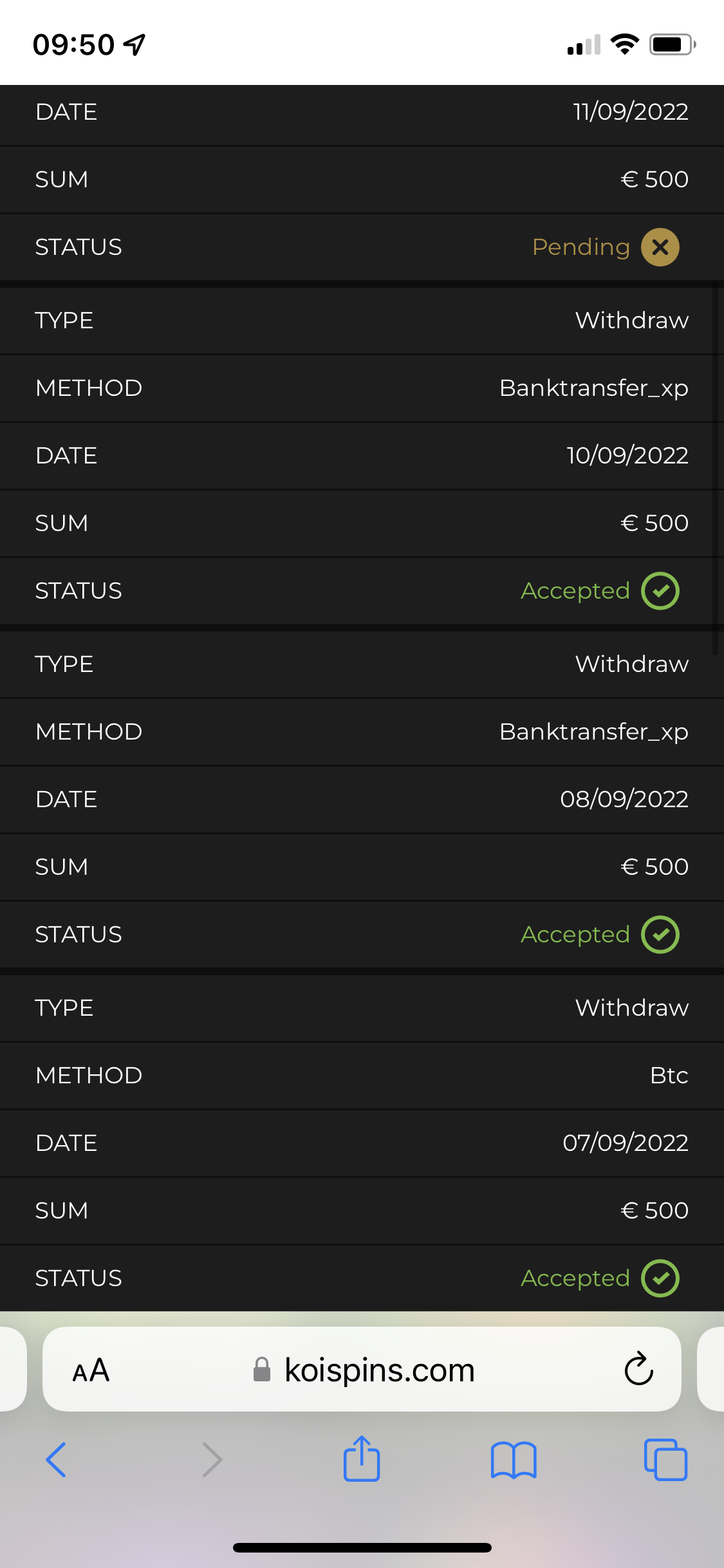Open the AA reader text options

click(x=91, y=1370)
